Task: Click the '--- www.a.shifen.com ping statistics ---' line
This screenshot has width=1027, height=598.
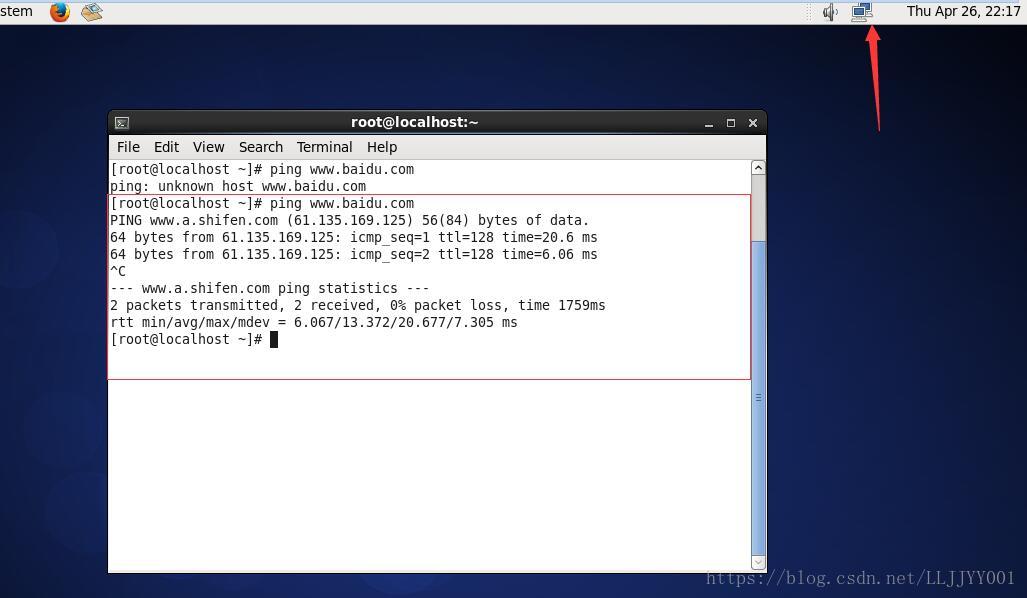Action: 270,289
